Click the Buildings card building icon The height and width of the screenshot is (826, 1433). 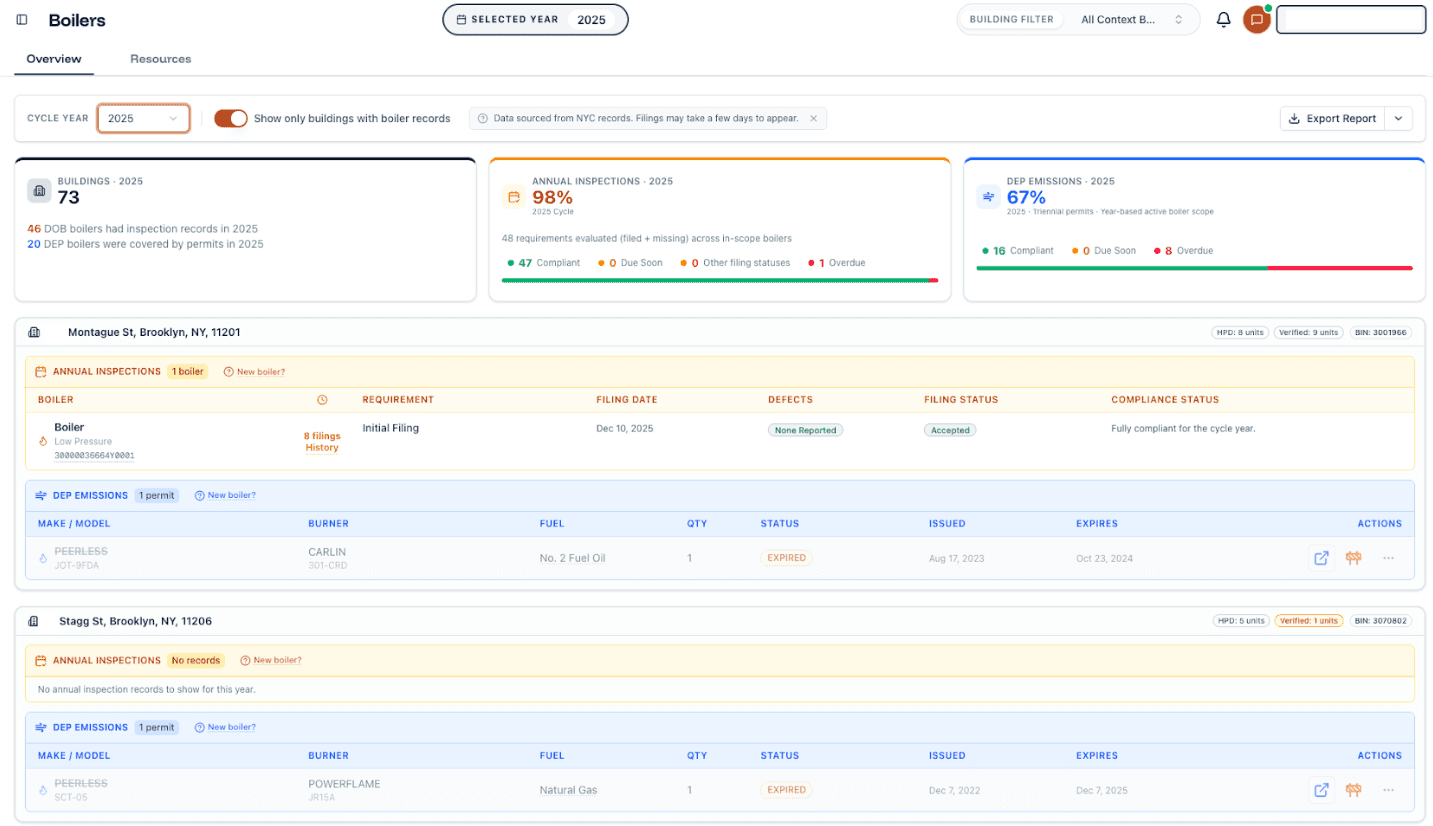[x=39, y=191]
